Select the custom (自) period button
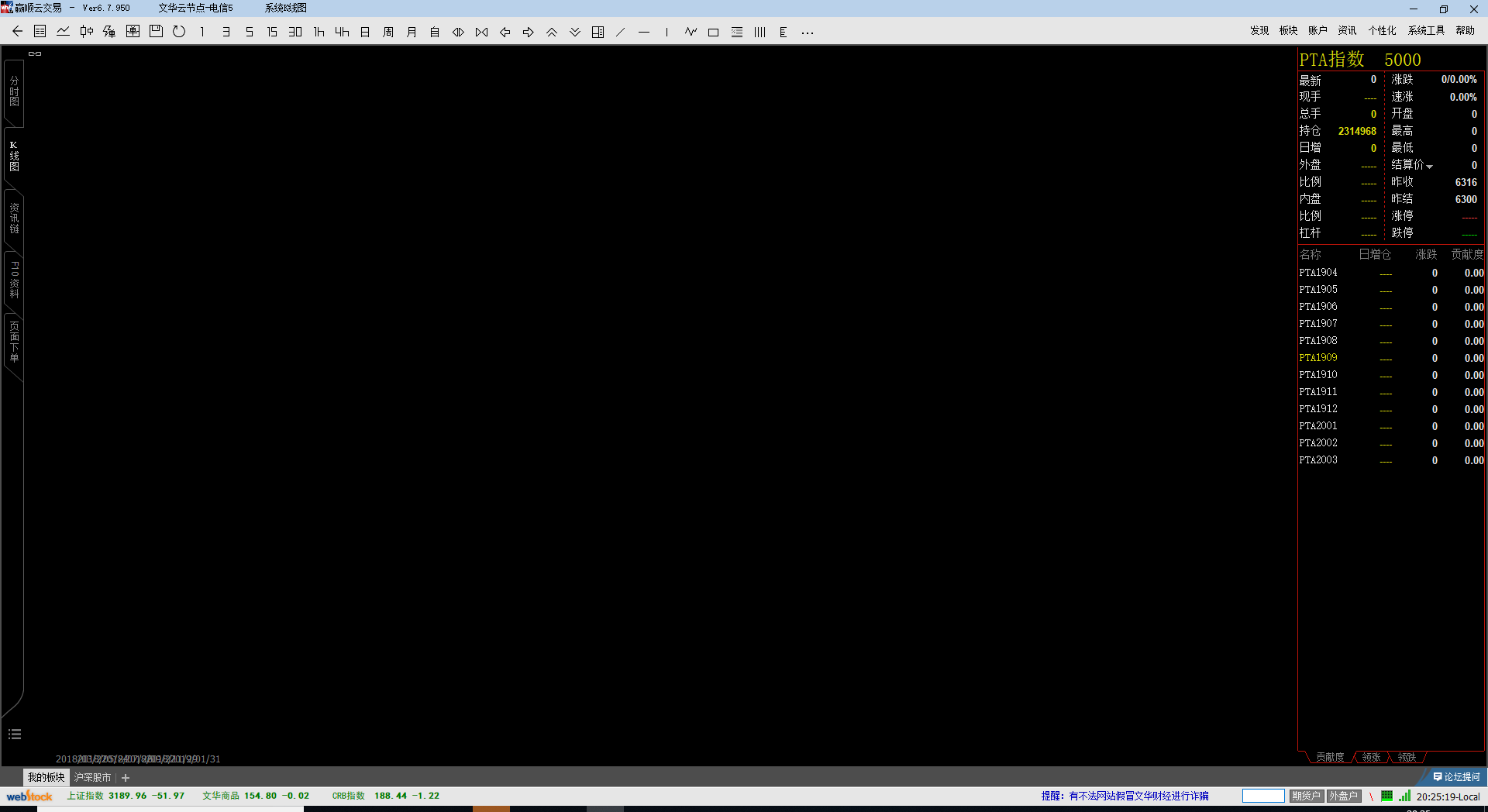This screenshot has width=1488, height=812. click(x=435, y=32)
